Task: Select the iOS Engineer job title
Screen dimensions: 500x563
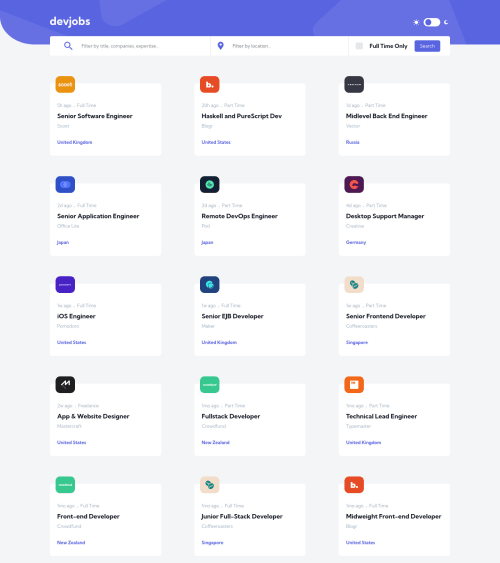Action: 76,316
